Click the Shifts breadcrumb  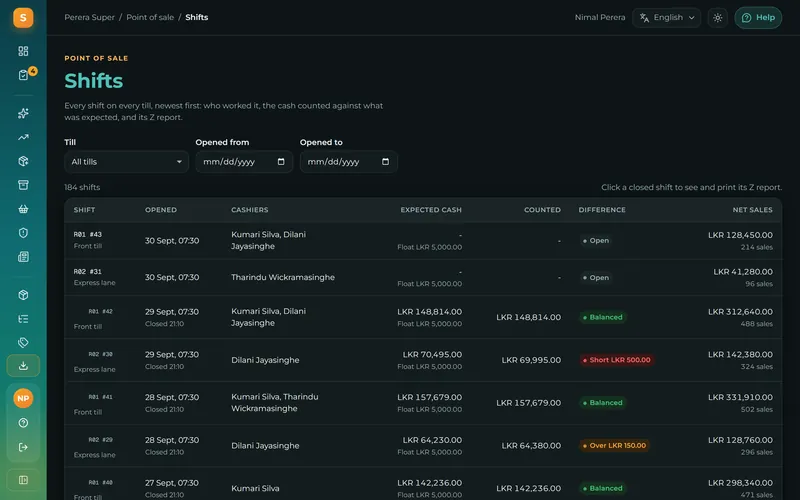196,17
